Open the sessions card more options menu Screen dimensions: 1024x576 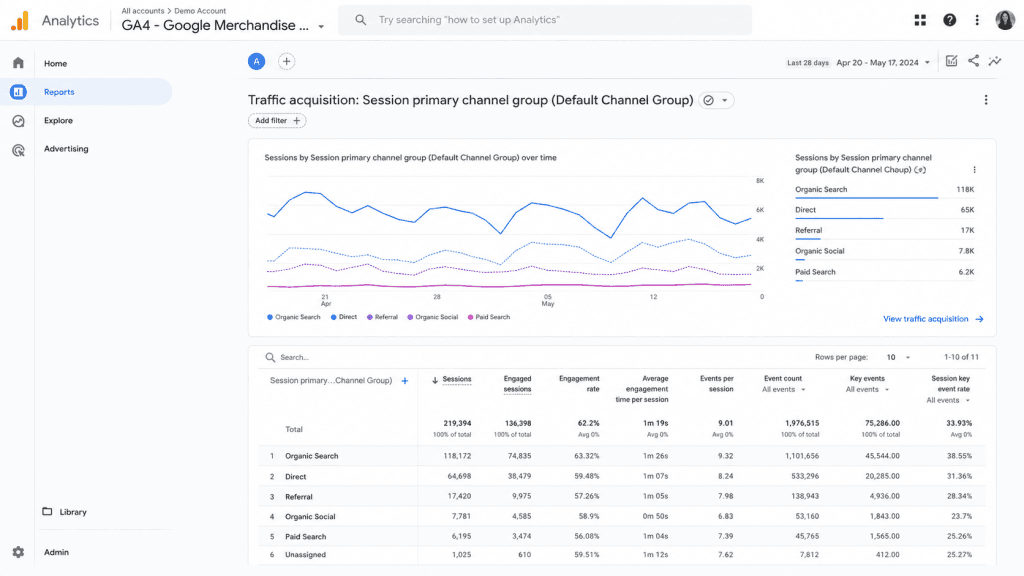(974, 170)
